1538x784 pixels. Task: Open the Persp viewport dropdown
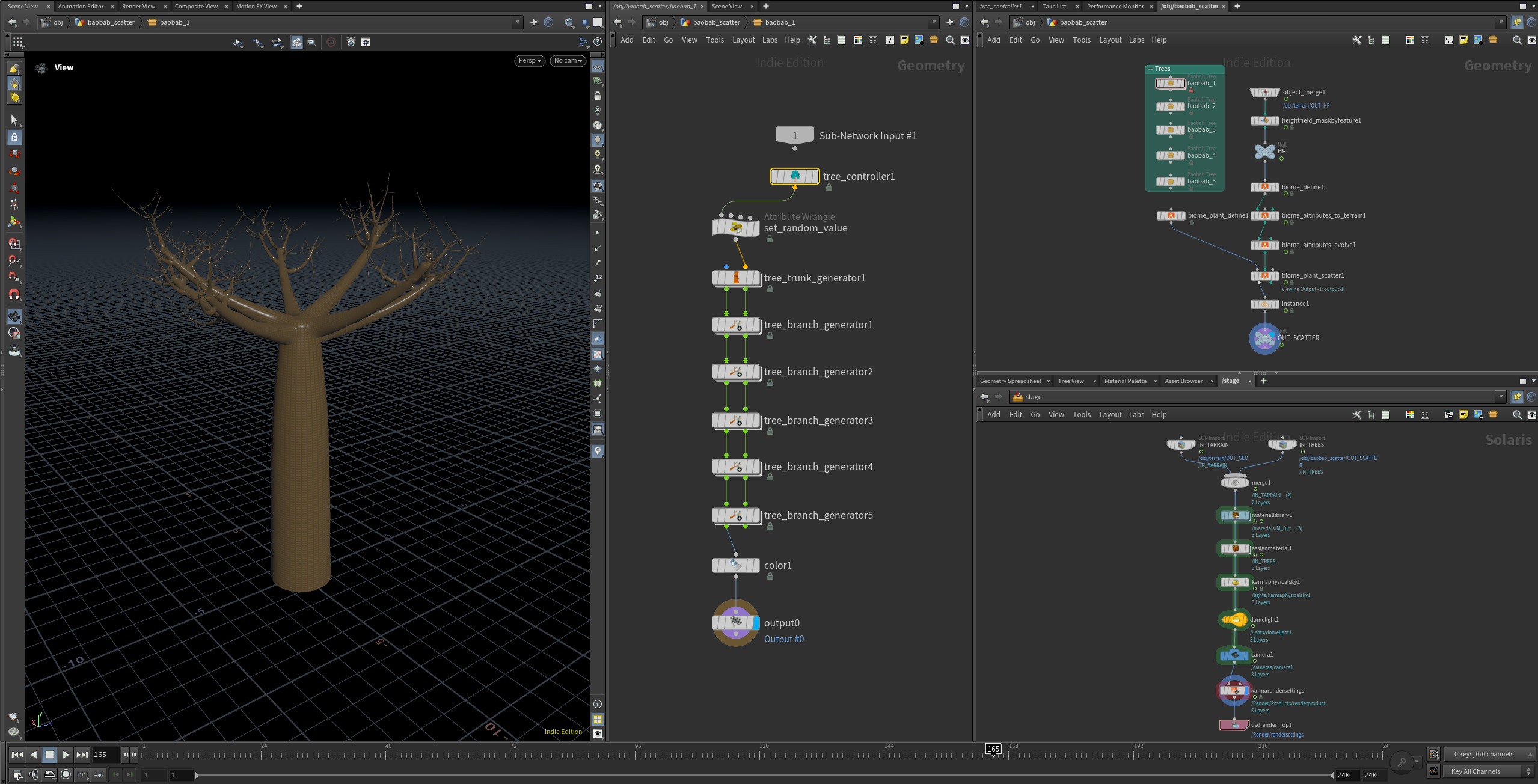pos(529,61)
